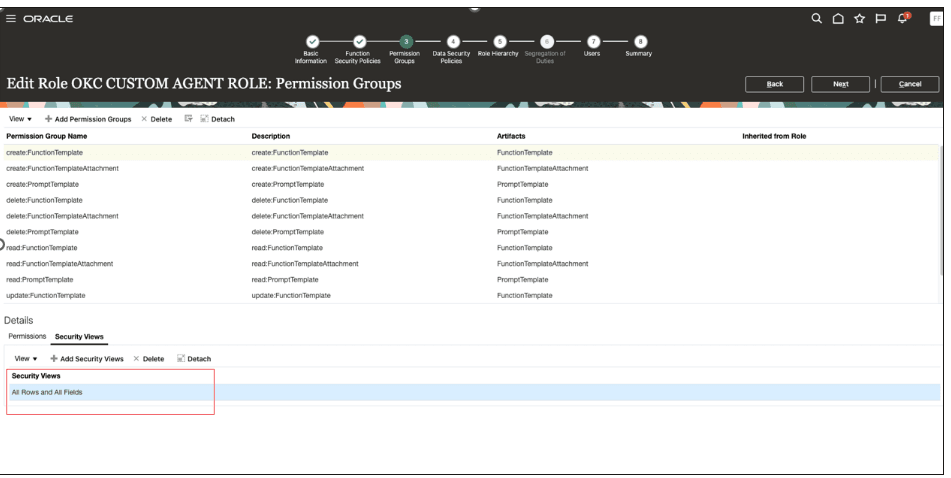Select the update:FunctionTemplate group name

coord(45,295)
